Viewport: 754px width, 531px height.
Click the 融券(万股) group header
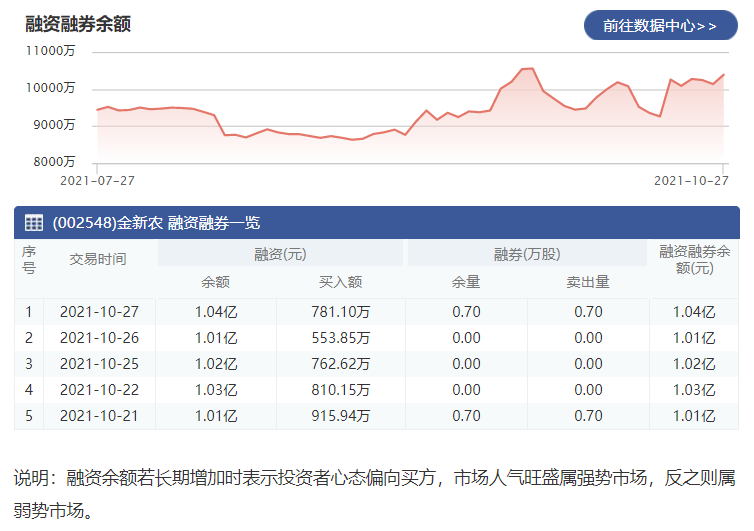click(x=527, y=254)
